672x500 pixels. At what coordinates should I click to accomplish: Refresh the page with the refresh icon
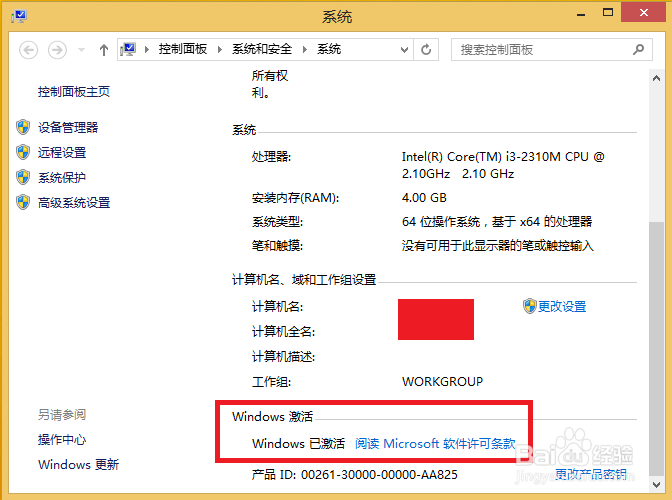pyautogui.click(x=426, y=50)
